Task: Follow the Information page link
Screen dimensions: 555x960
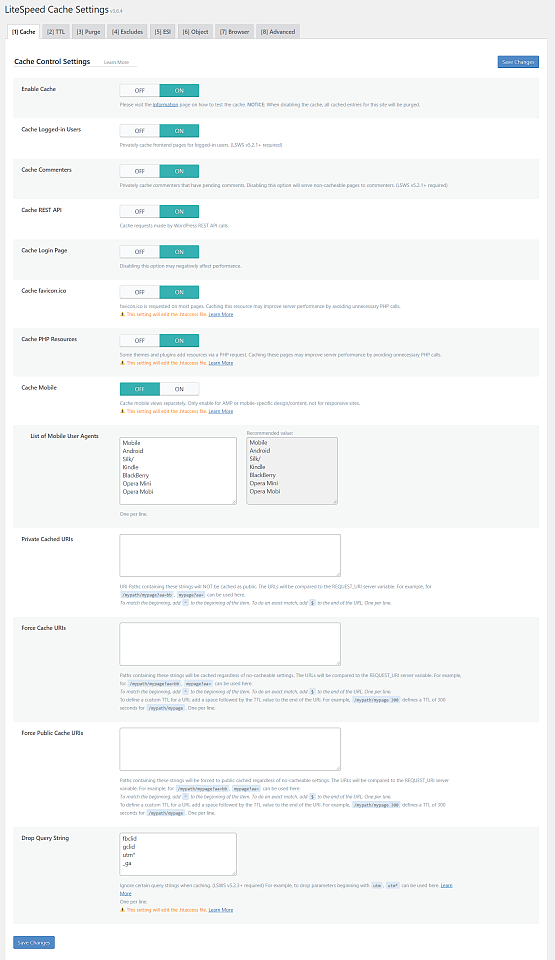Action: pos(165,105)
